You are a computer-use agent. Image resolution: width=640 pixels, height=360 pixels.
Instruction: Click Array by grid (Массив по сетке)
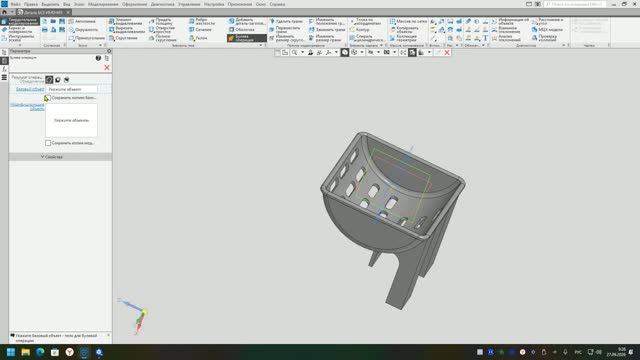pos(408,21)
